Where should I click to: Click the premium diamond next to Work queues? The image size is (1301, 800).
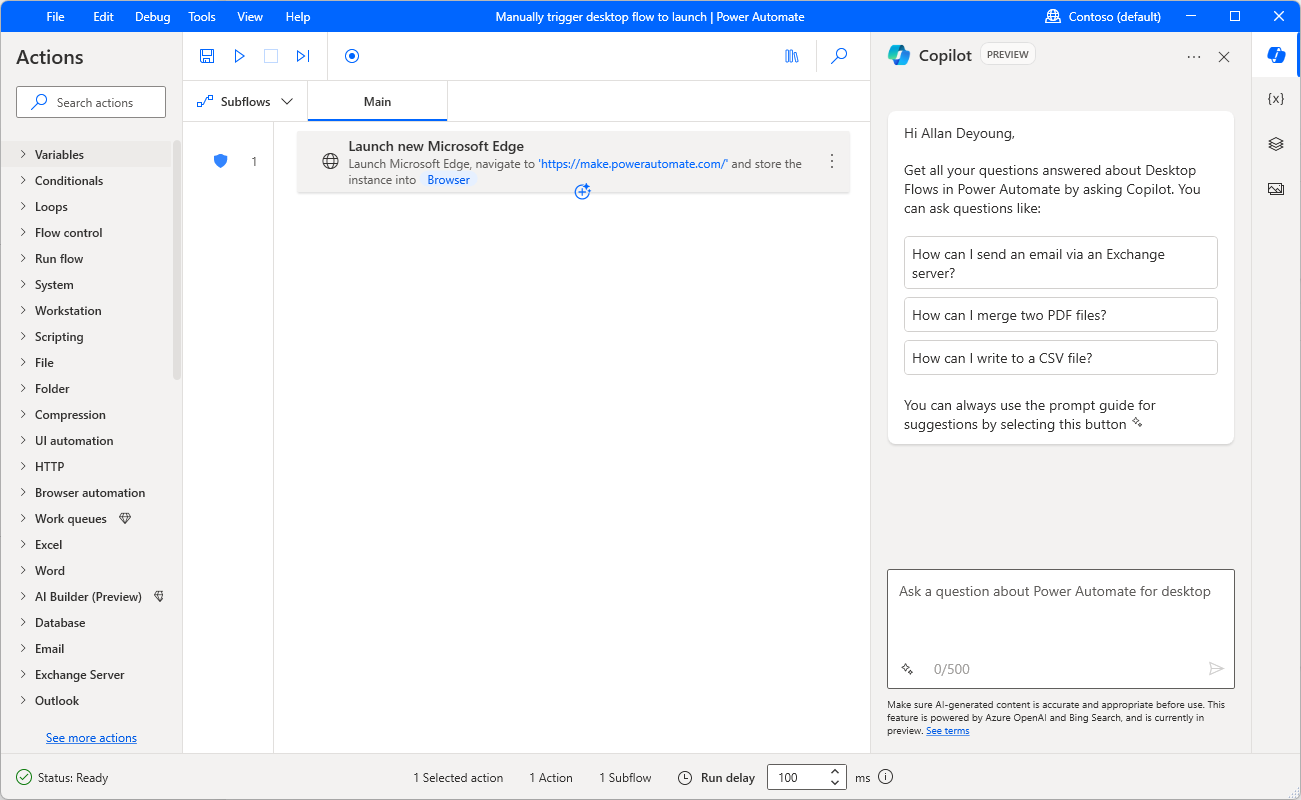(125, 518)
